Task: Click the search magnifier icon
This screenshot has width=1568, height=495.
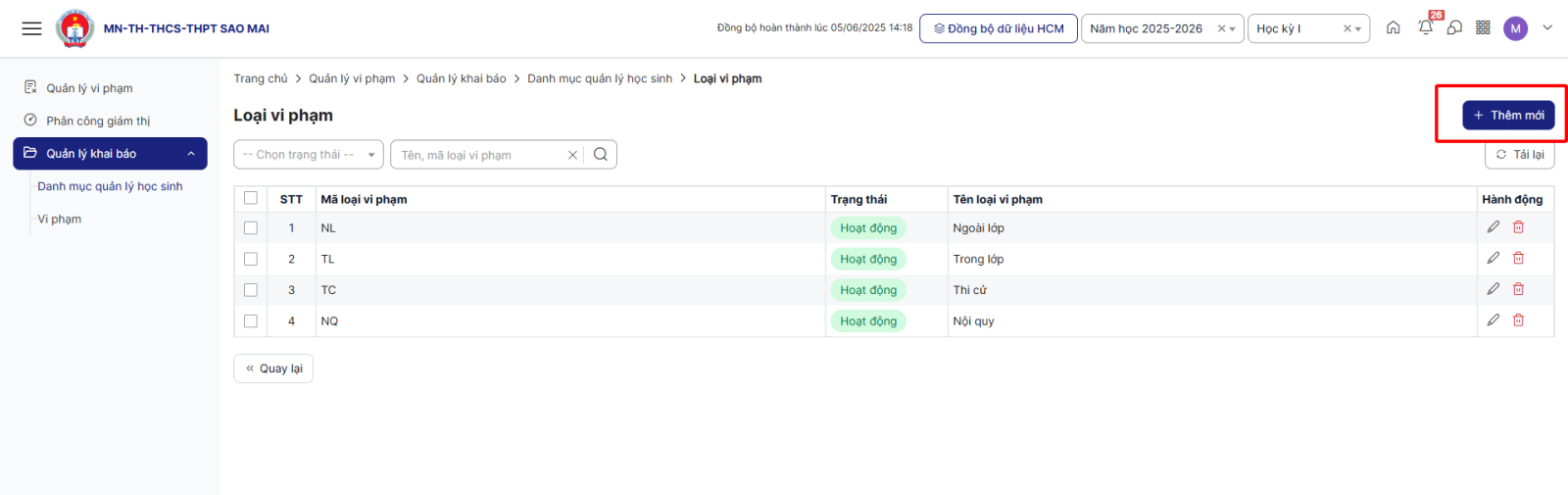Action: click(x=601, y=155)
